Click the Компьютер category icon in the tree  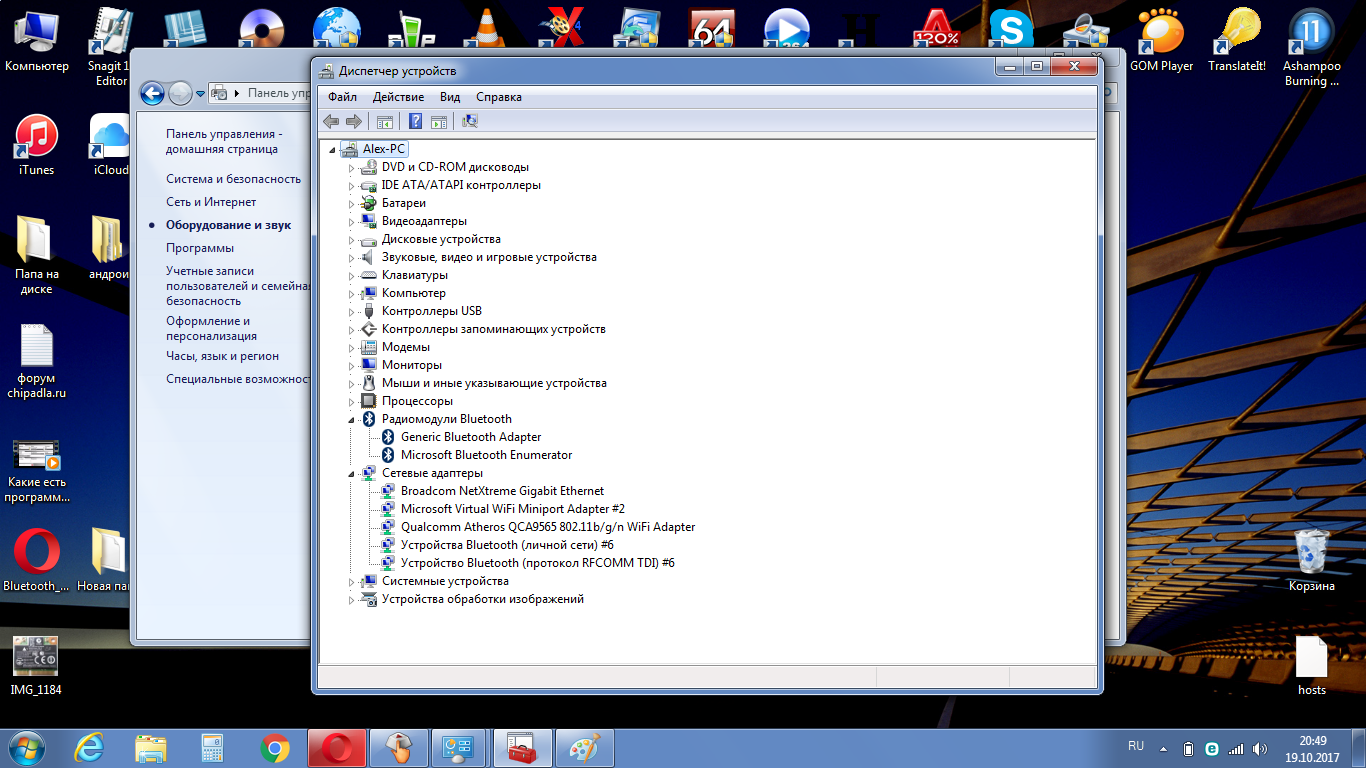pyautogui.click(x=368, y=293)
